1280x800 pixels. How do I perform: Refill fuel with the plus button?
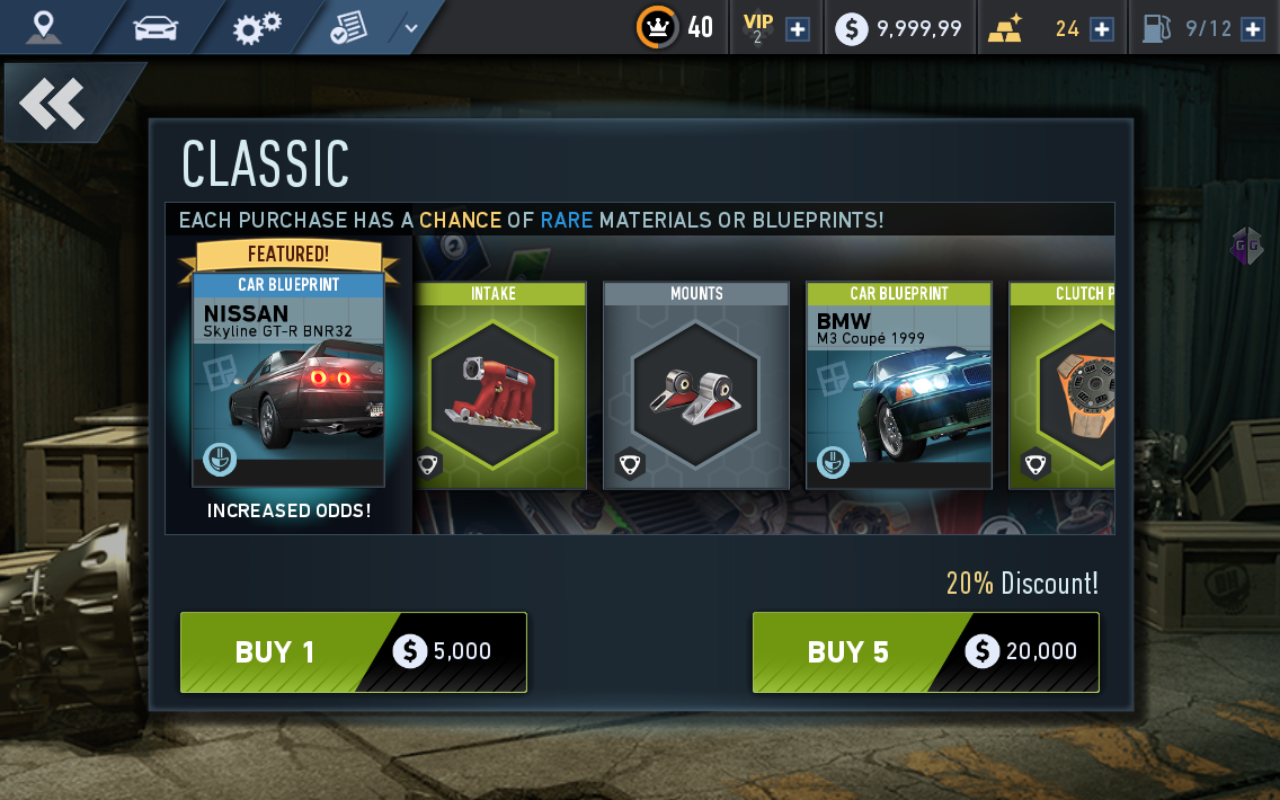(x=1253, y=29)
